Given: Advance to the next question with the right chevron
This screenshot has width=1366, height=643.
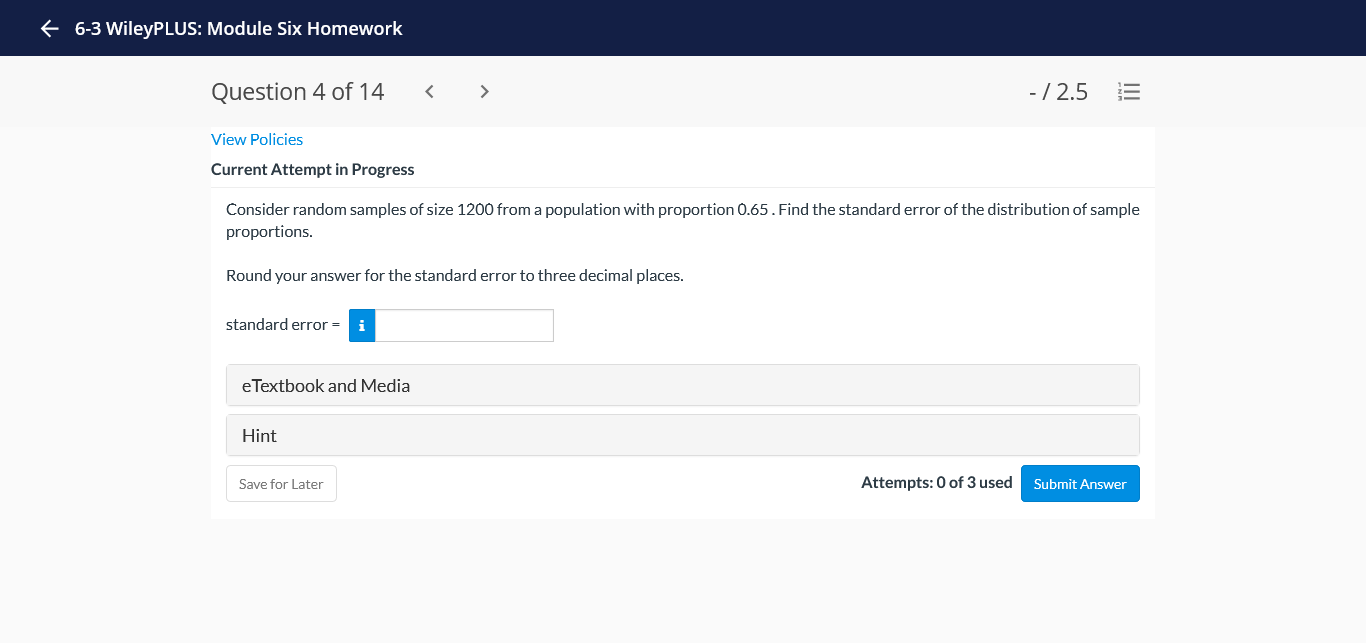Looking at the screenshot, I should [x=484, y=91].
